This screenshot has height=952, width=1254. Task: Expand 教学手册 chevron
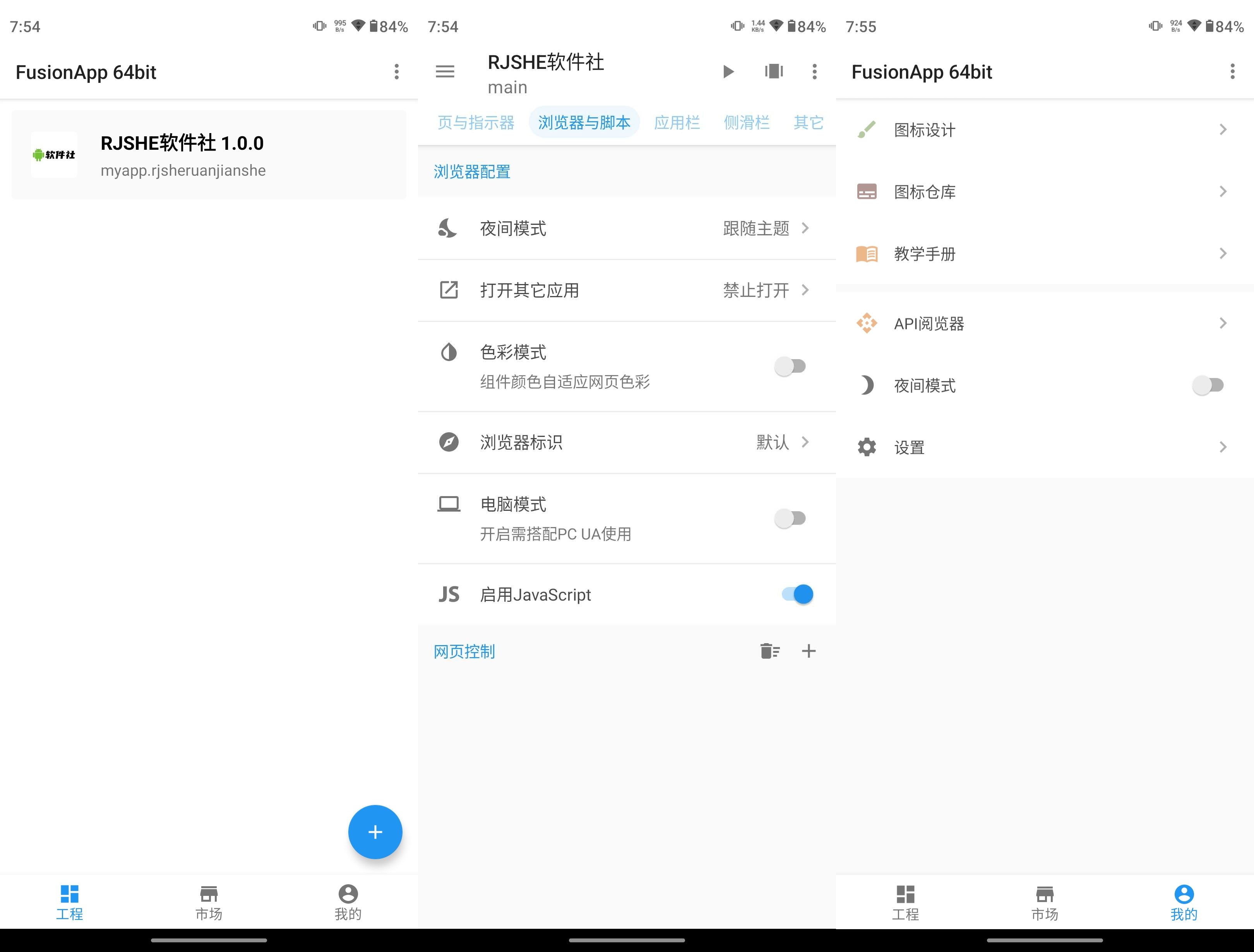coord(1223,253)
